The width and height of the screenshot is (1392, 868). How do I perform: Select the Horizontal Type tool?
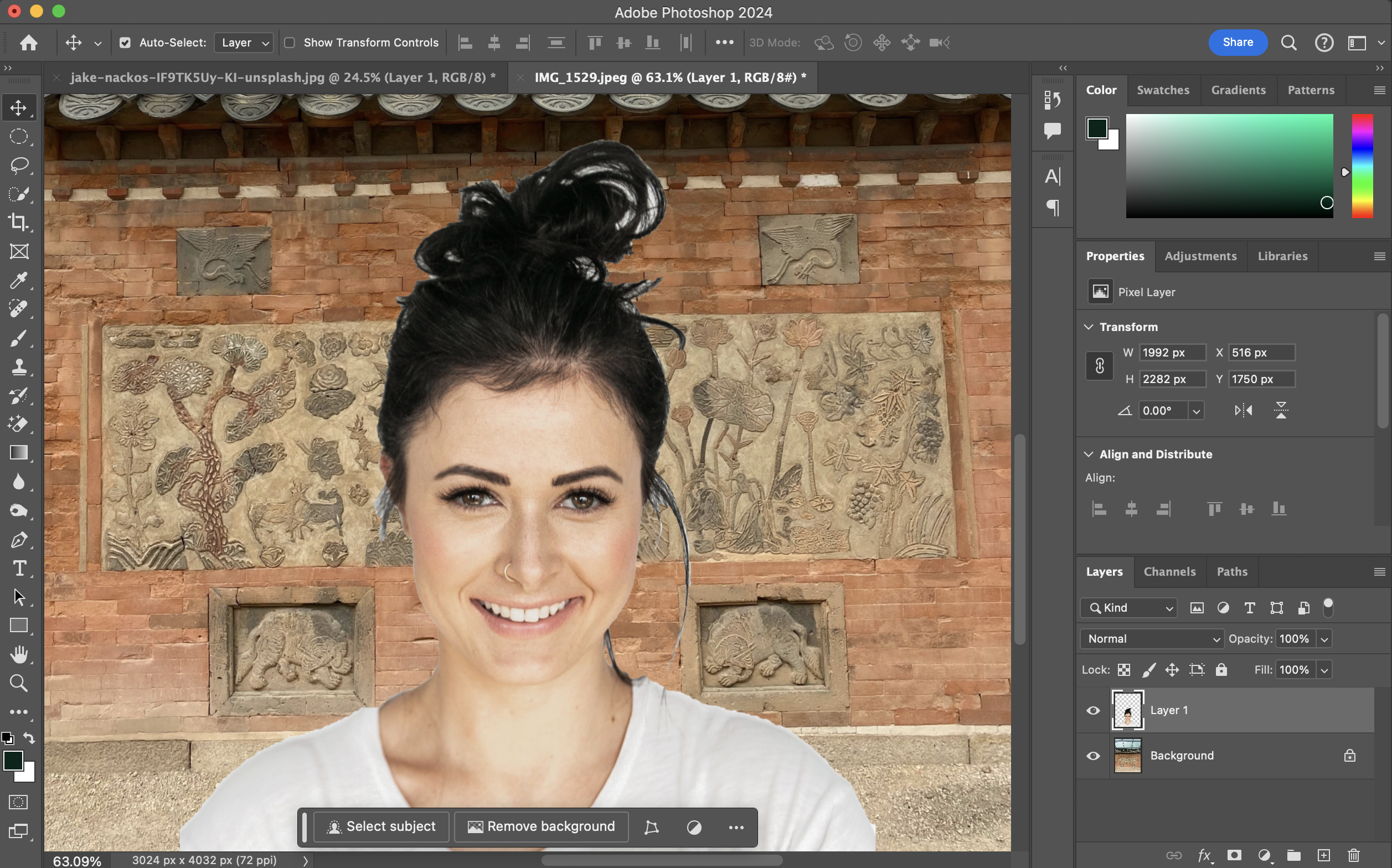point(18,569)
